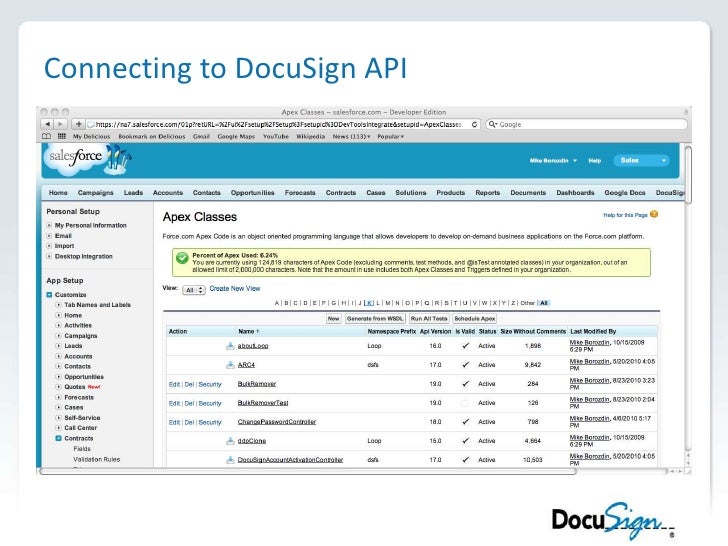Click Run All Tests button
This screenshot has height=546, width=728.
tap(429, 318)
